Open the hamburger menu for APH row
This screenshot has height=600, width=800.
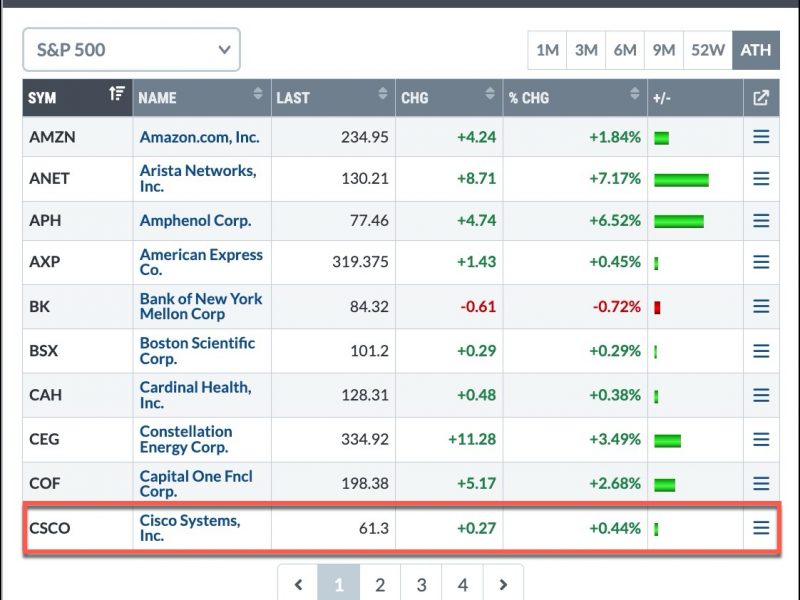(x=761, y=220)
